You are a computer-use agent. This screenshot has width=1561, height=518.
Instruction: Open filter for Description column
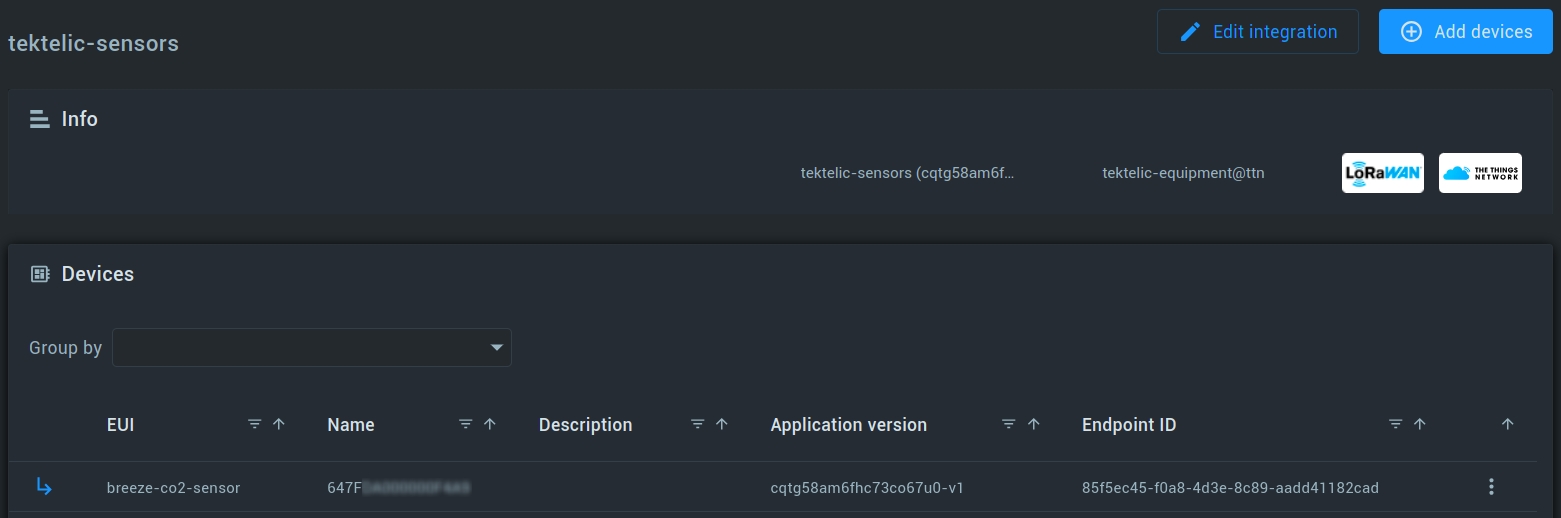click(698, 425)
